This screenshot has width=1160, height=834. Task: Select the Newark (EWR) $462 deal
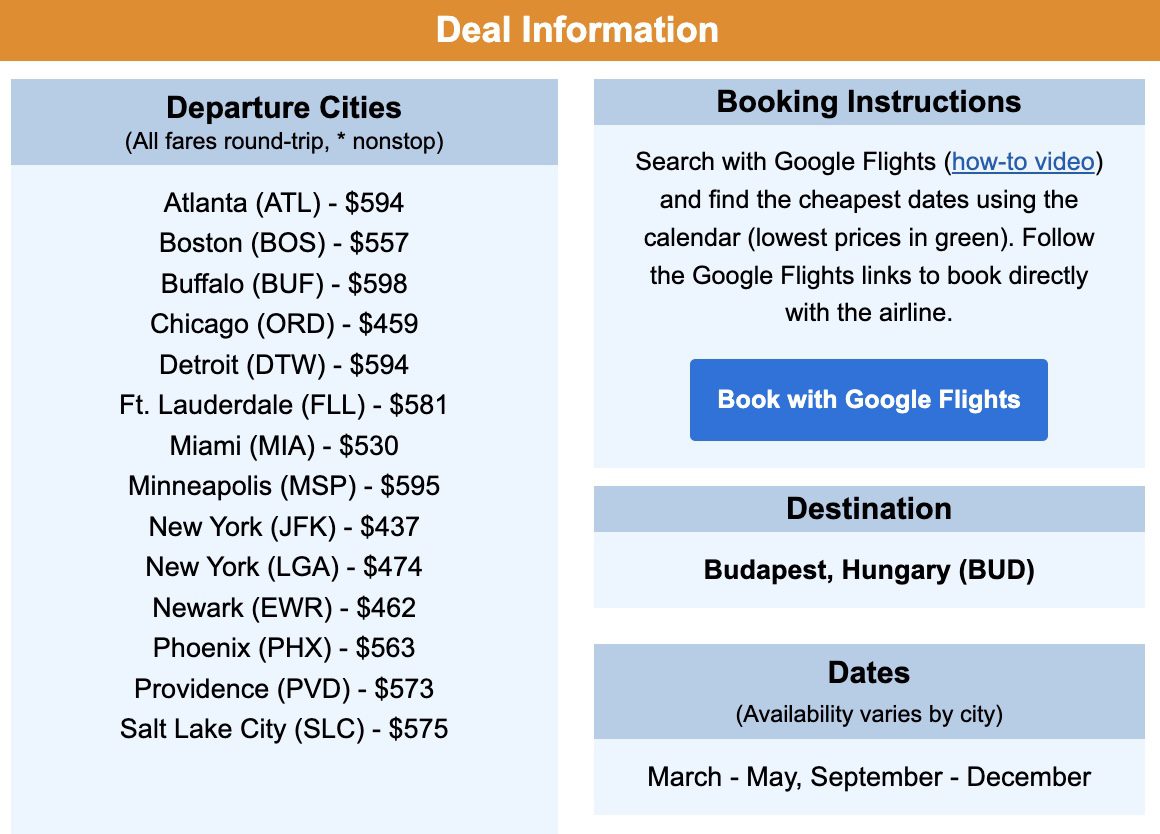coord(283,607)
